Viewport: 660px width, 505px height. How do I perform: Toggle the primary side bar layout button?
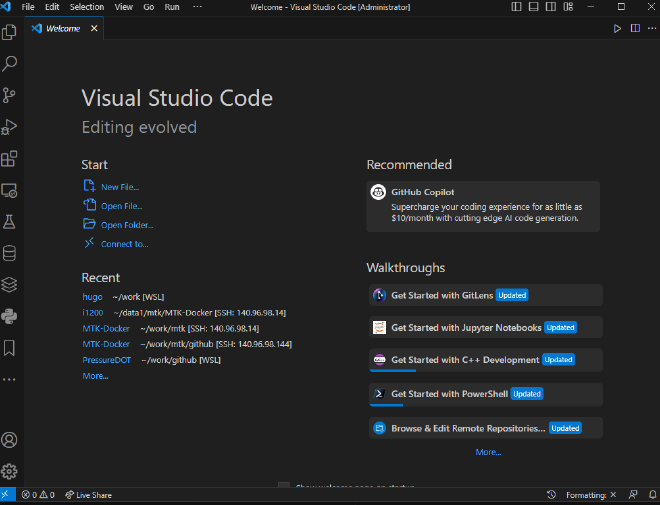(x=516, y=7)
